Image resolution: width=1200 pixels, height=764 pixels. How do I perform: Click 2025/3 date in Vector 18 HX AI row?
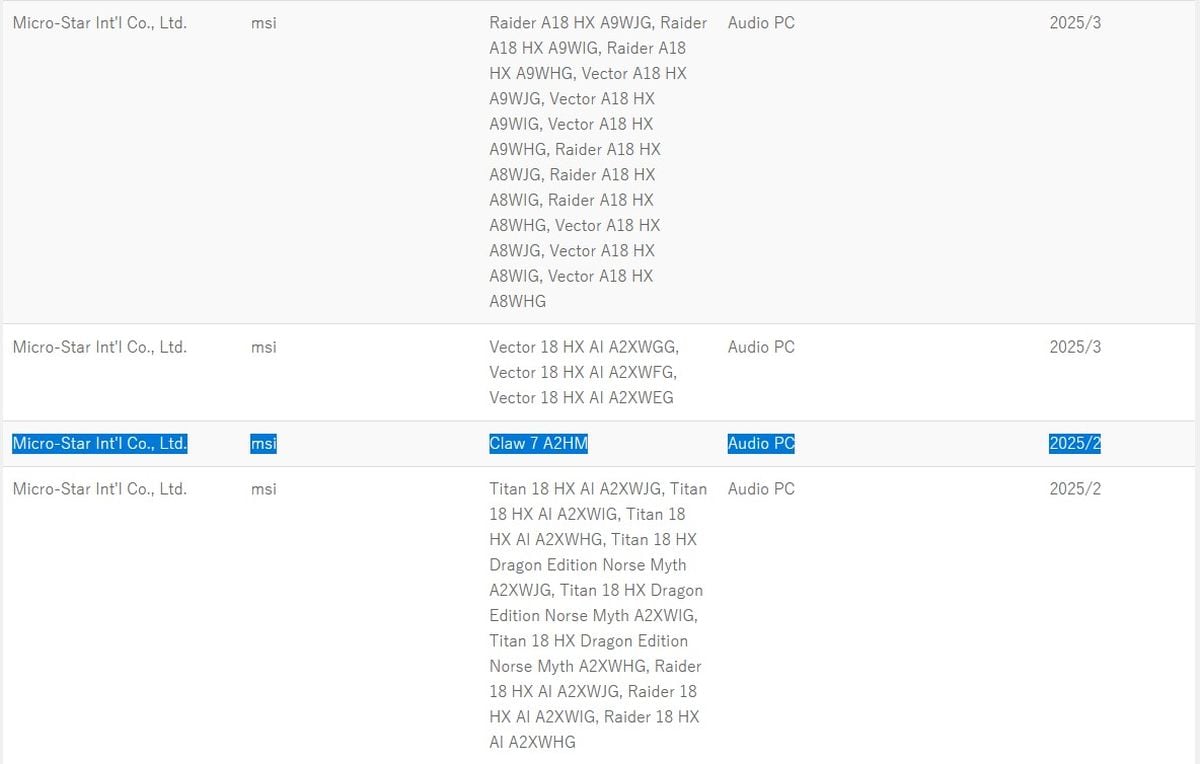(x=1074, y=347)
